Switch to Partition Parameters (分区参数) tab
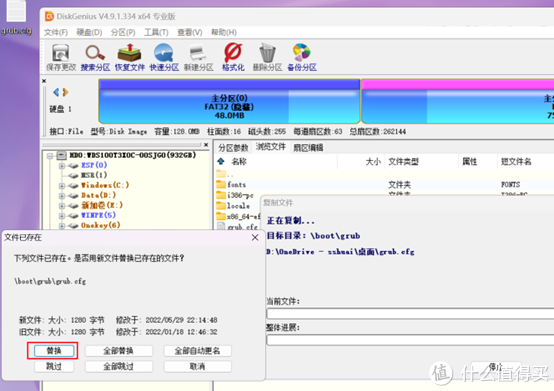This screenshot has width=554, height=391. pos(233,148)
